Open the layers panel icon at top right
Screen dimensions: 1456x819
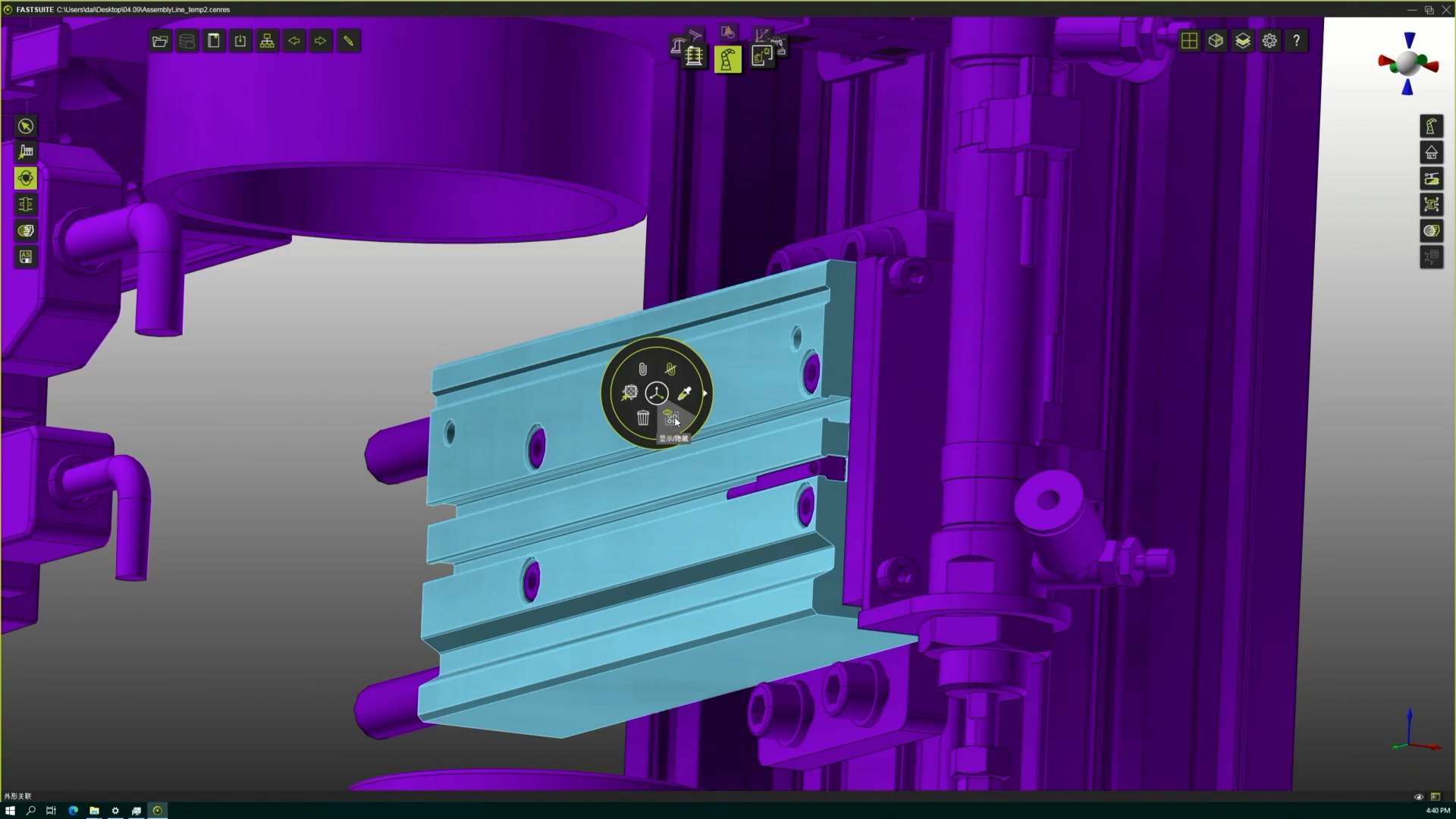pos(1243,41)
